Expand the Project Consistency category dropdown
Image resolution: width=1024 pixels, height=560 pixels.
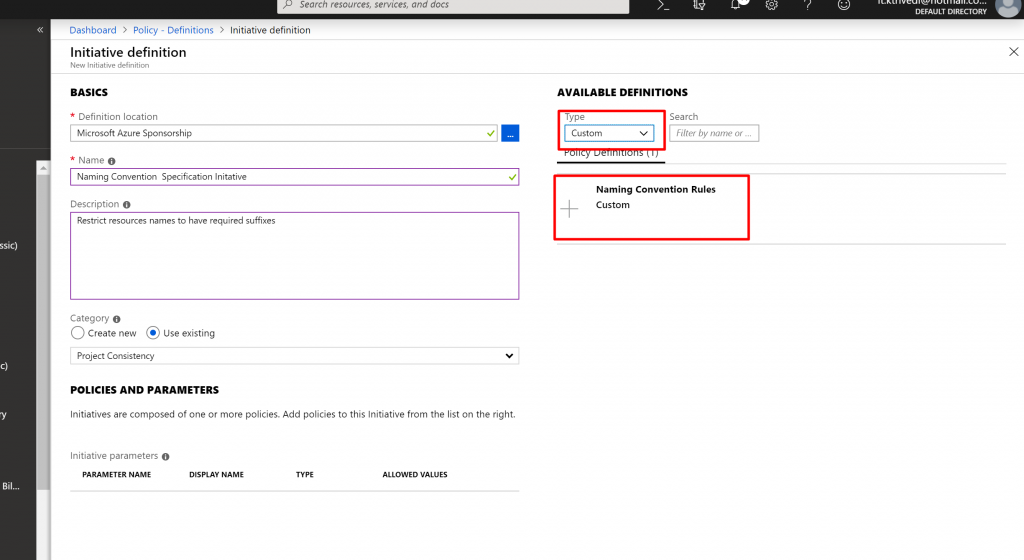pyautogui.click(x=295, y=356)
